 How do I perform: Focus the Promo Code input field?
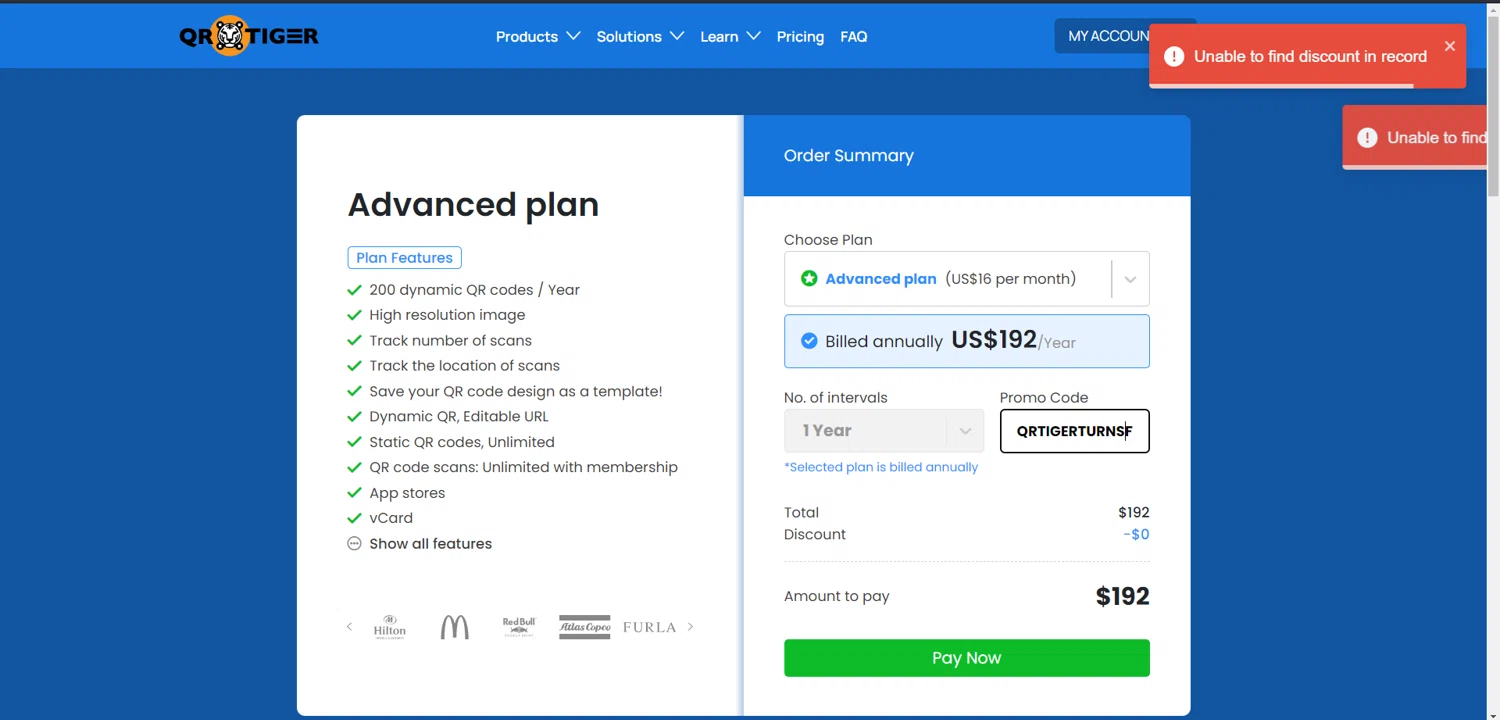pos(1074,431)
